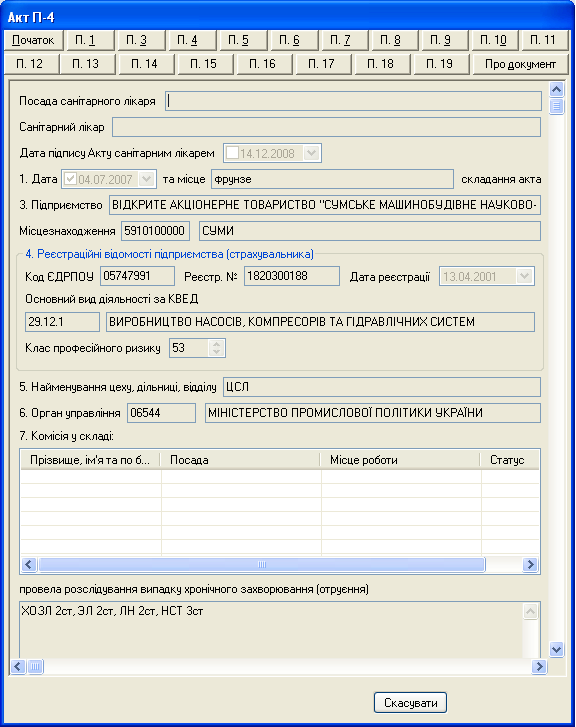Click the ВИРОБНИЦТВО НАСОСІВ activity field
This screenshot has width=576, height=727.
click(x=320, y=322)
